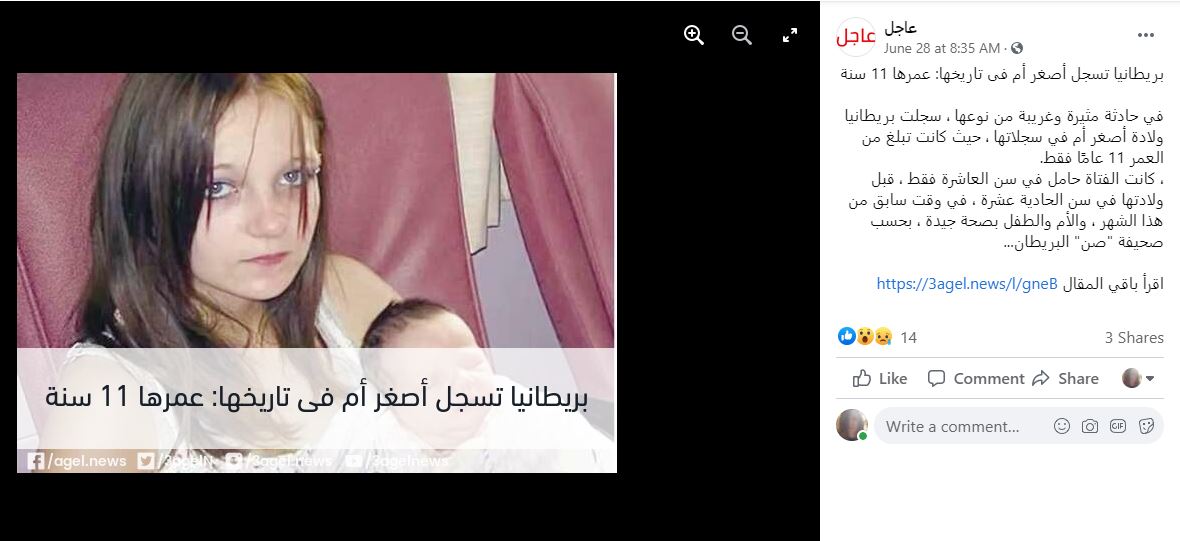Enter fullscreen photo view
The image size is (1180, 541).
[789, 35]
